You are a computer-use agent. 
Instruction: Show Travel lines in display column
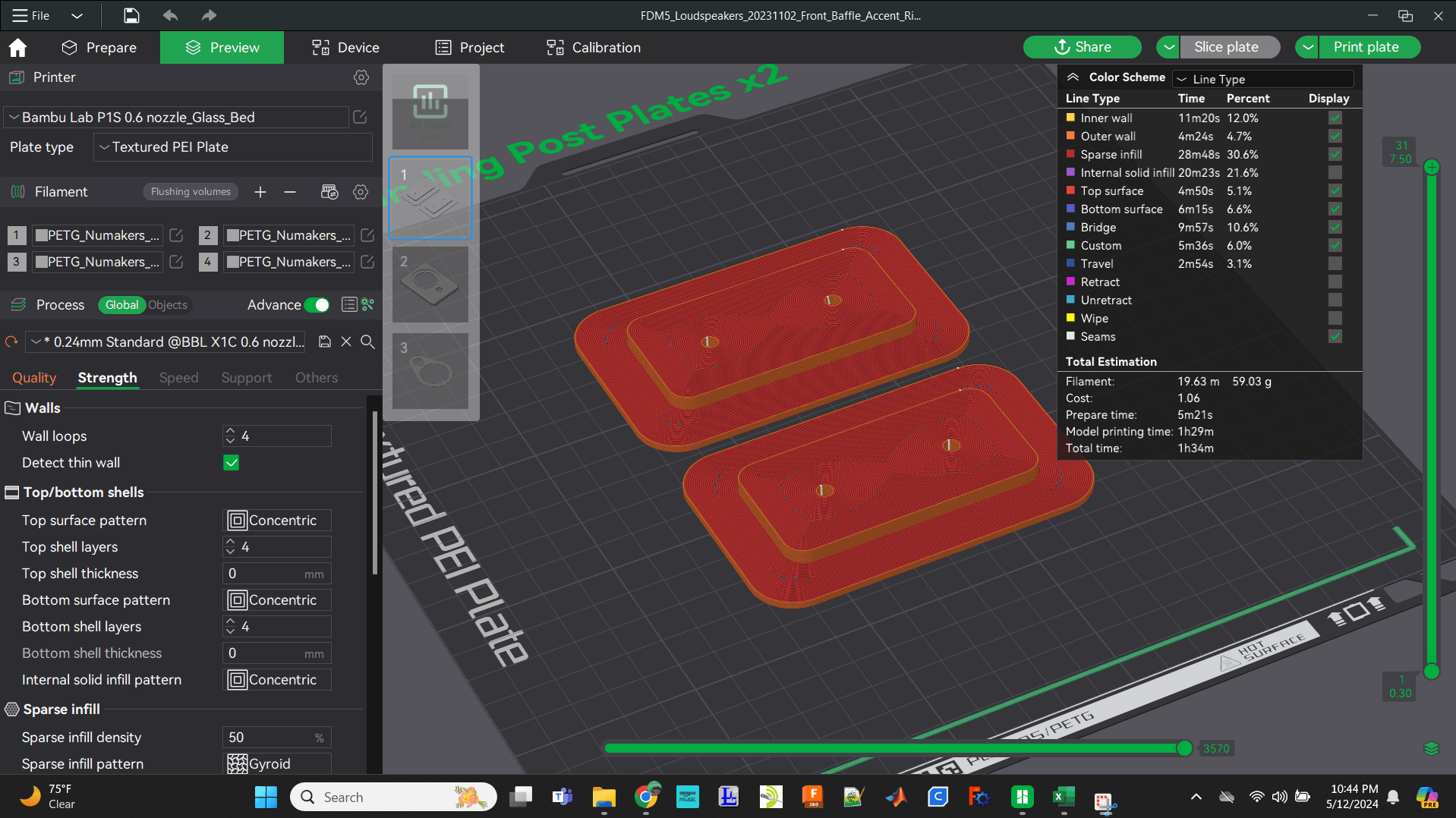(1335, 264)
